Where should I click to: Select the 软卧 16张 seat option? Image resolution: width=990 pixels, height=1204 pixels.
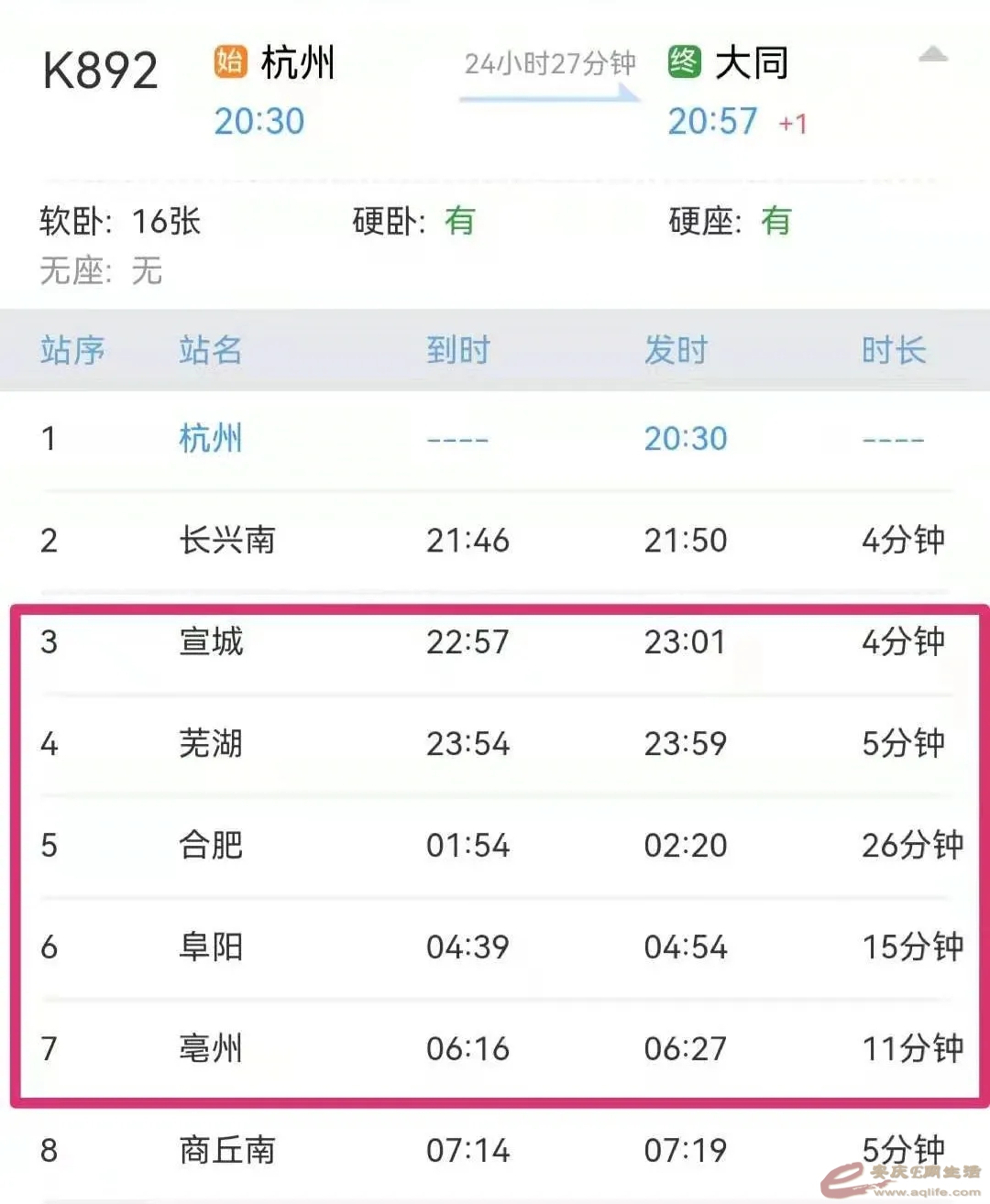pos(120,221)
